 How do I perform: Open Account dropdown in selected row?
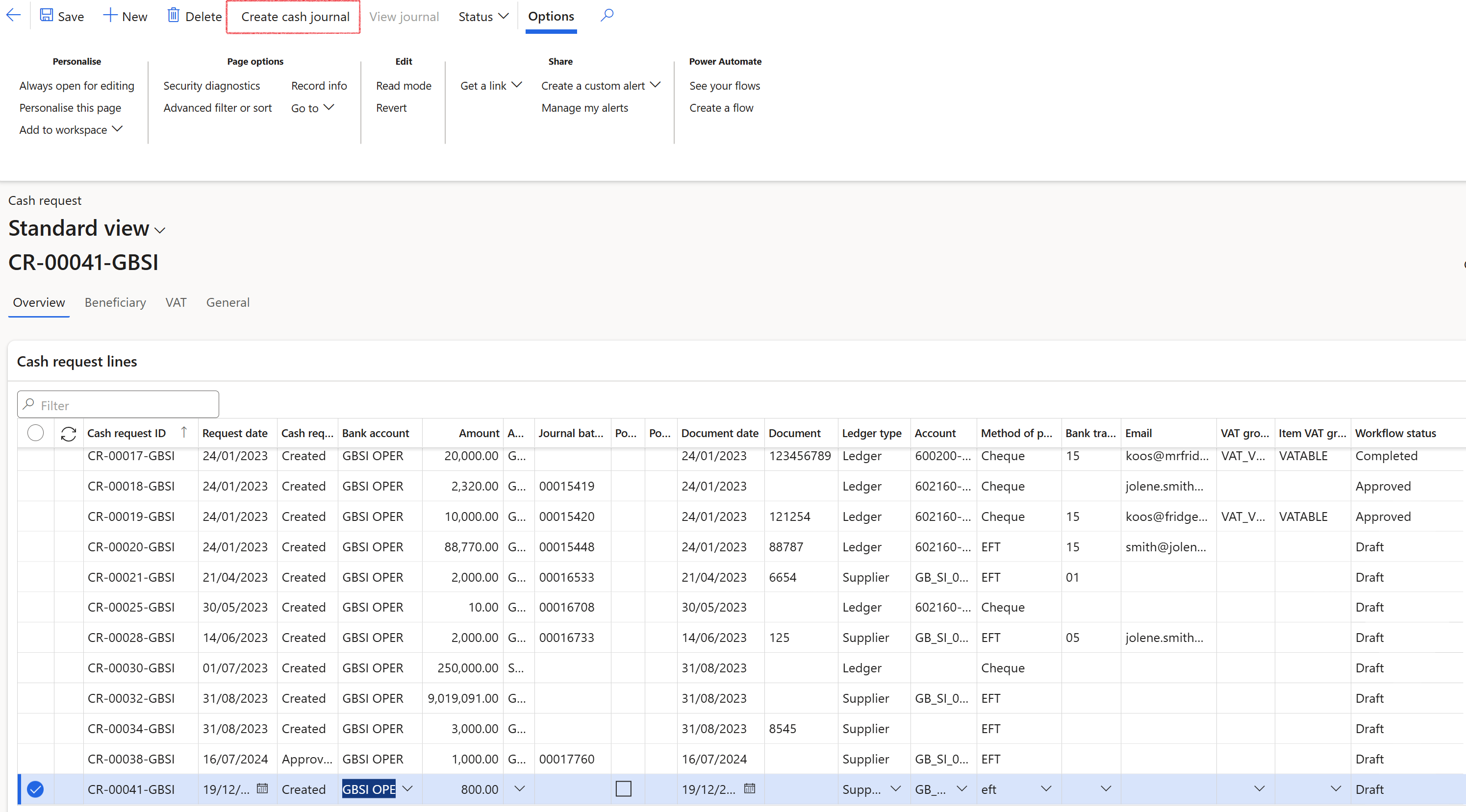962,788
